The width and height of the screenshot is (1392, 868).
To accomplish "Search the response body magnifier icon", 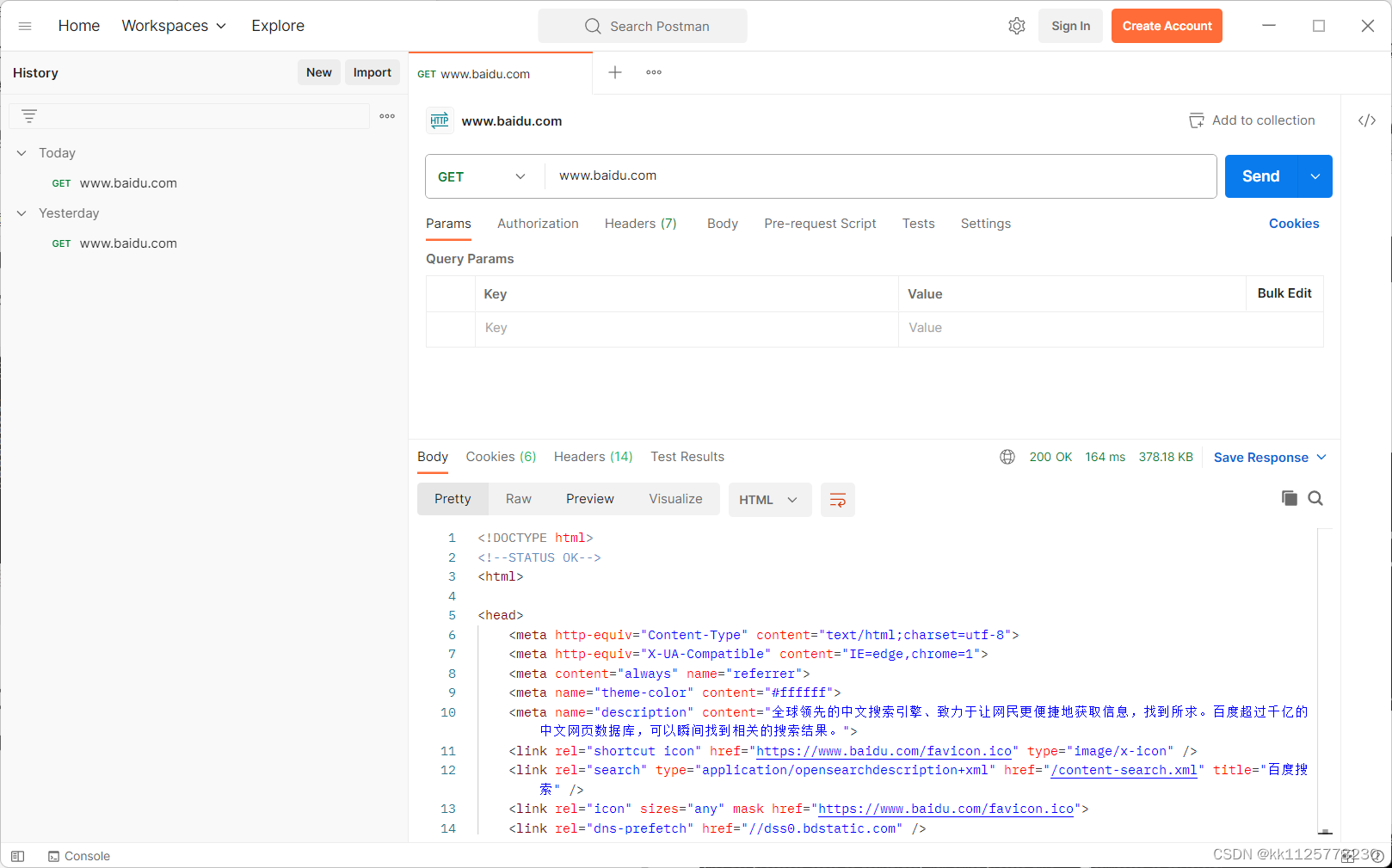I will (x=1315, y=498).
